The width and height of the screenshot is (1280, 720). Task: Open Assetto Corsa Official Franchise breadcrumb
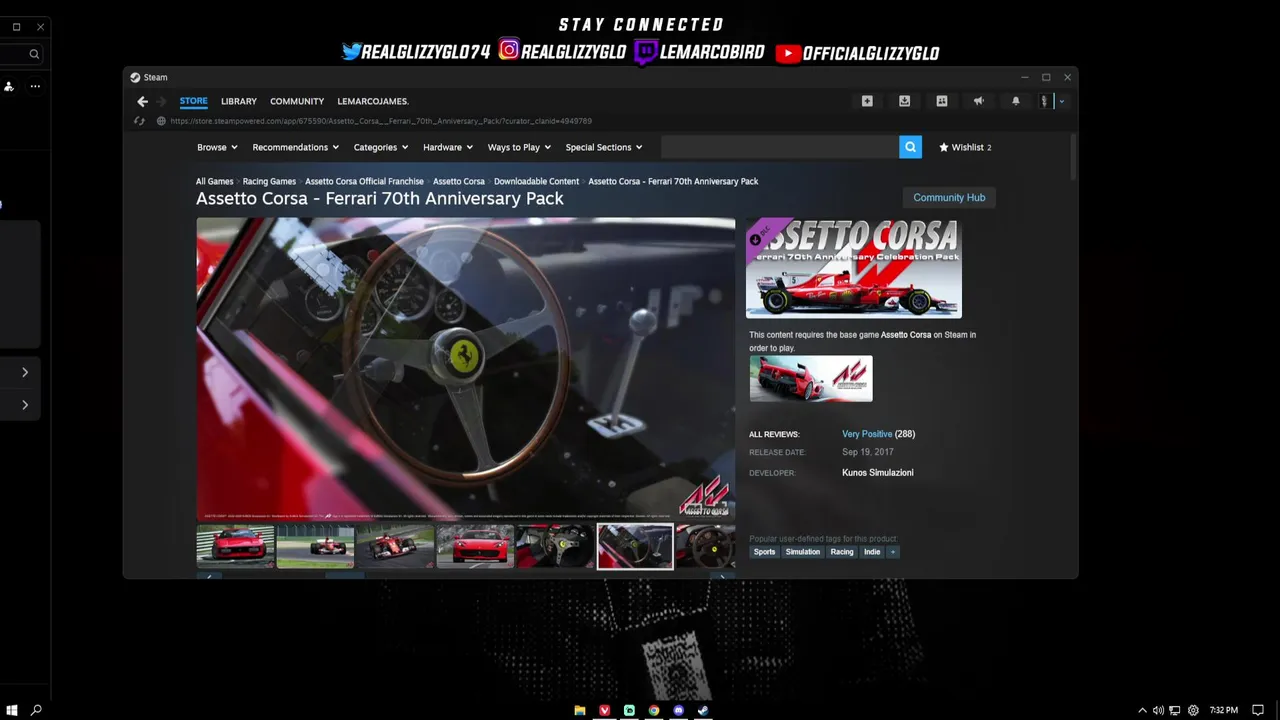tap(364, 181)
